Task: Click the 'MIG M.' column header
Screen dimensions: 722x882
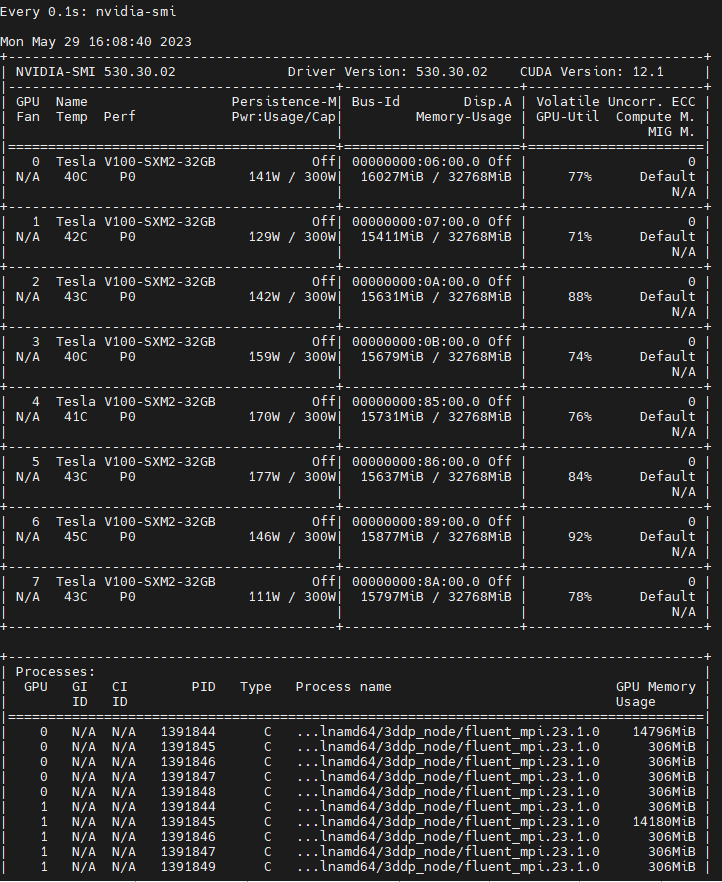Action: (671, 132)
